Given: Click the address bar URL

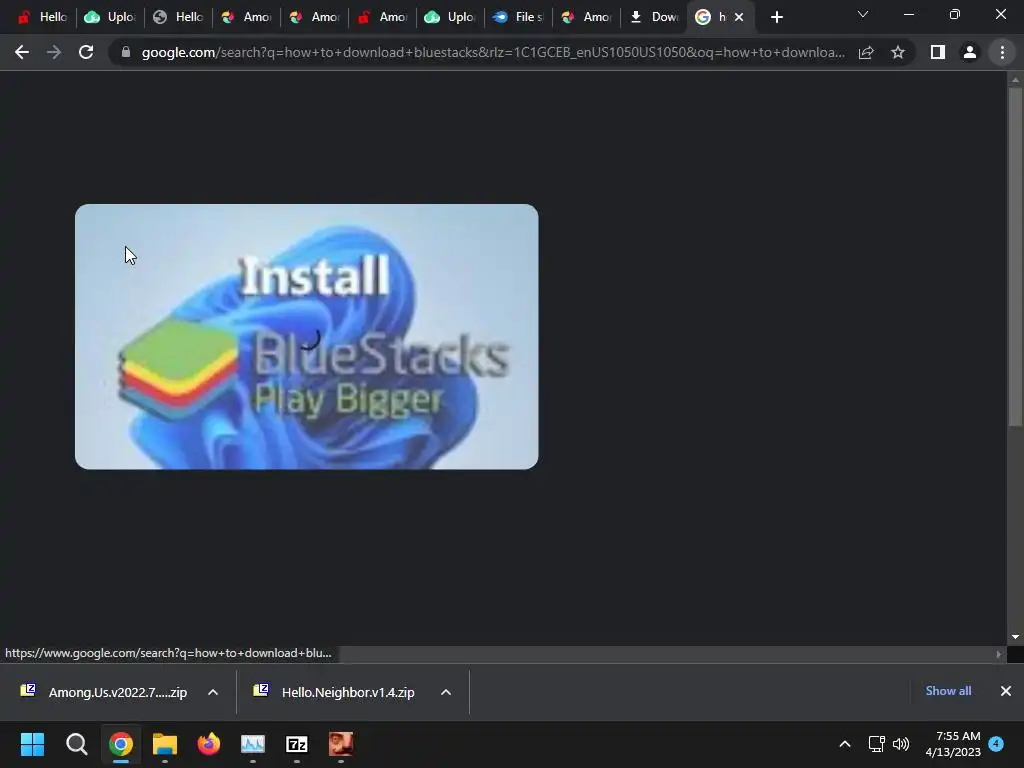Looking at the screenshot, I should click(x=493, y=52).
